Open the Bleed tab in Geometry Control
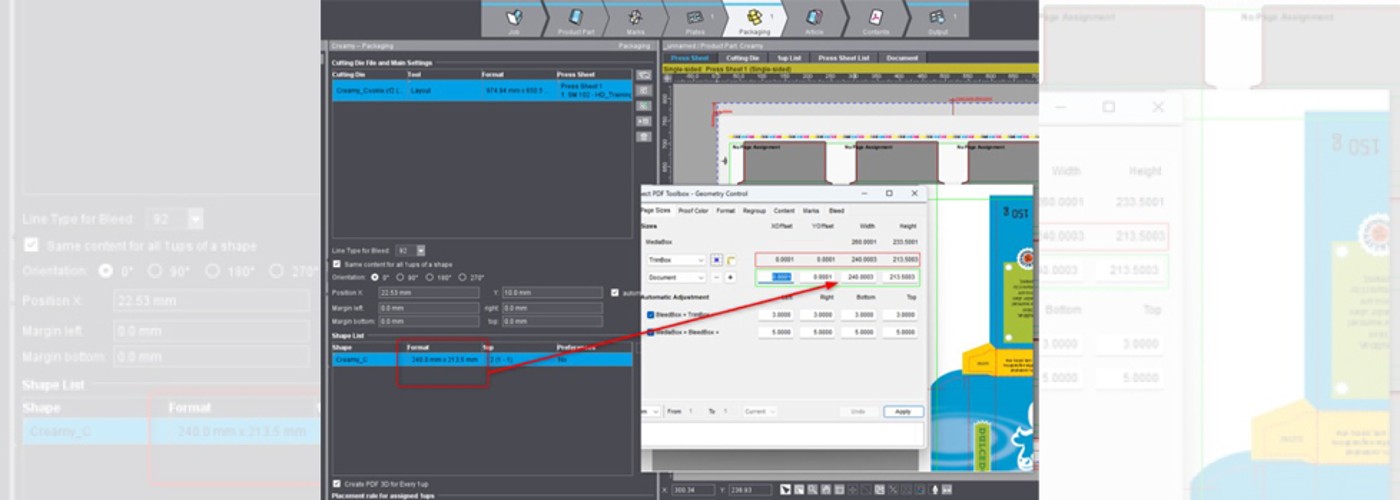 click(x=836, y=211)
